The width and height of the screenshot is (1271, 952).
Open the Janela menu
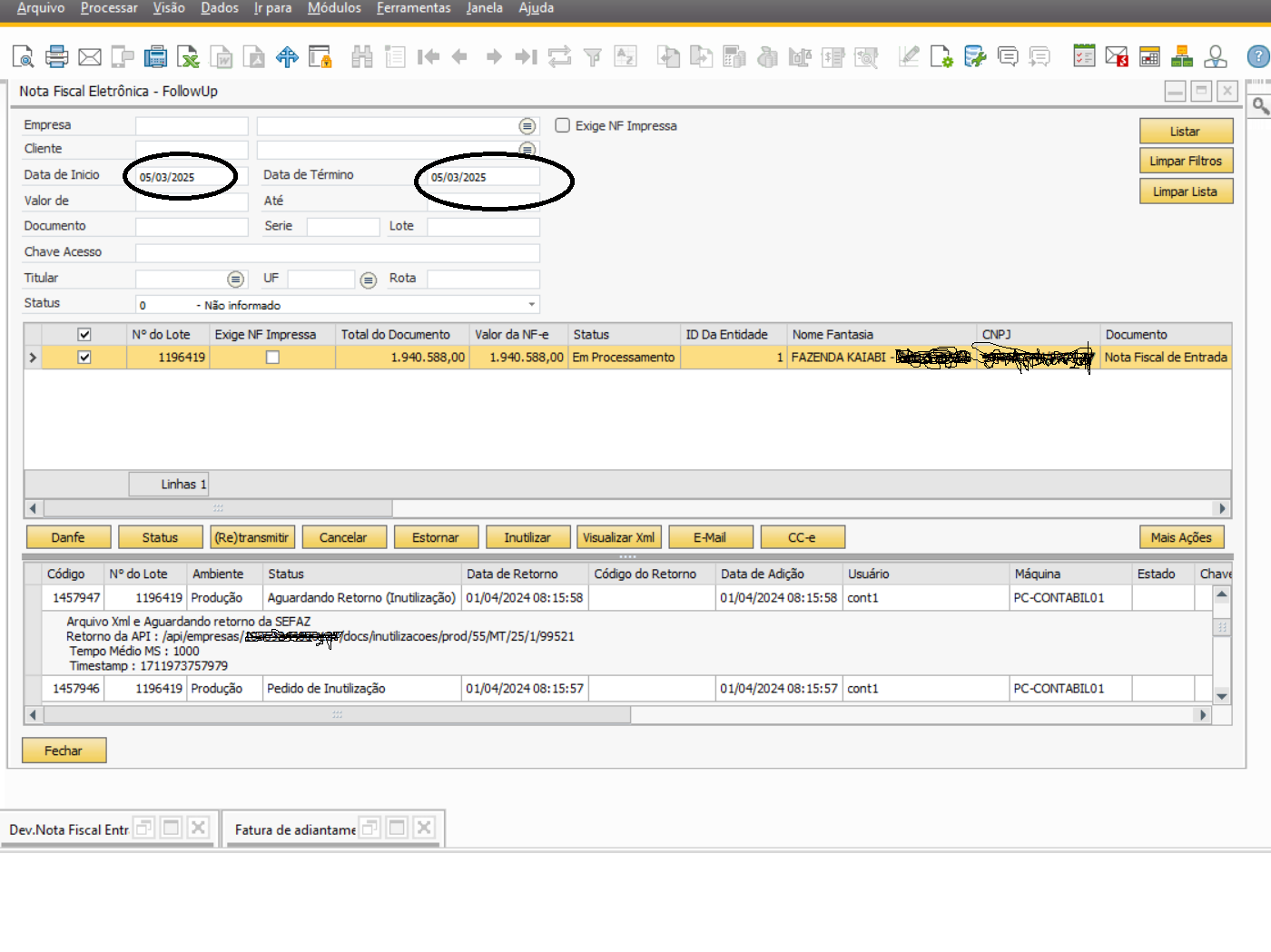(x=484, y=8)
